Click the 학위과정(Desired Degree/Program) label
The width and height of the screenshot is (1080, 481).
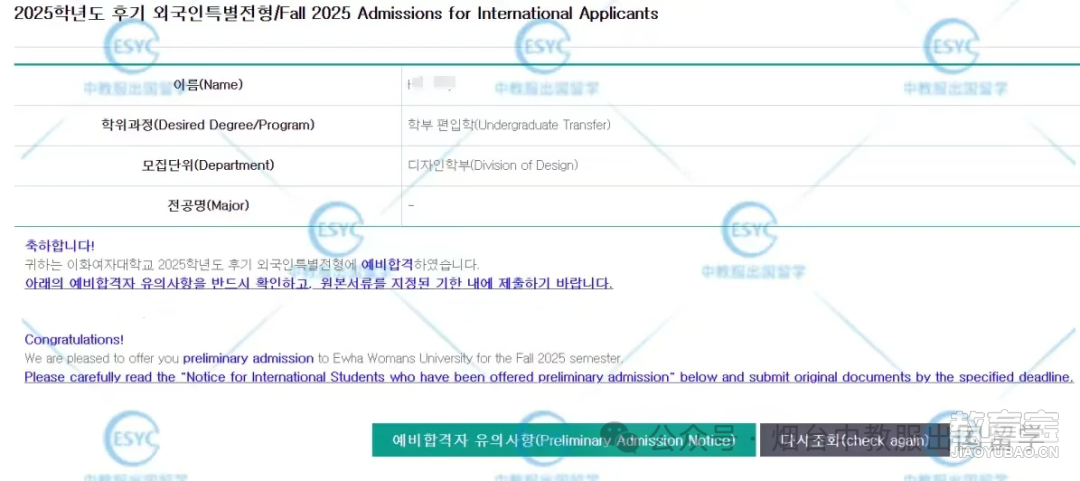(x=207, y=125)
